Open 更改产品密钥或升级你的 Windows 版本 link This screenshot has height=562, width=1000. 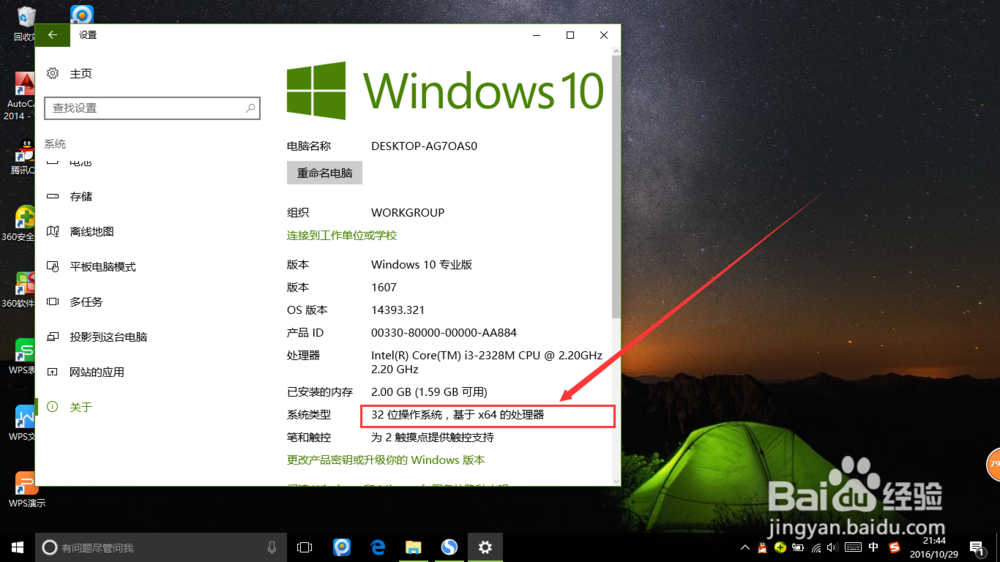click(386, 460)
